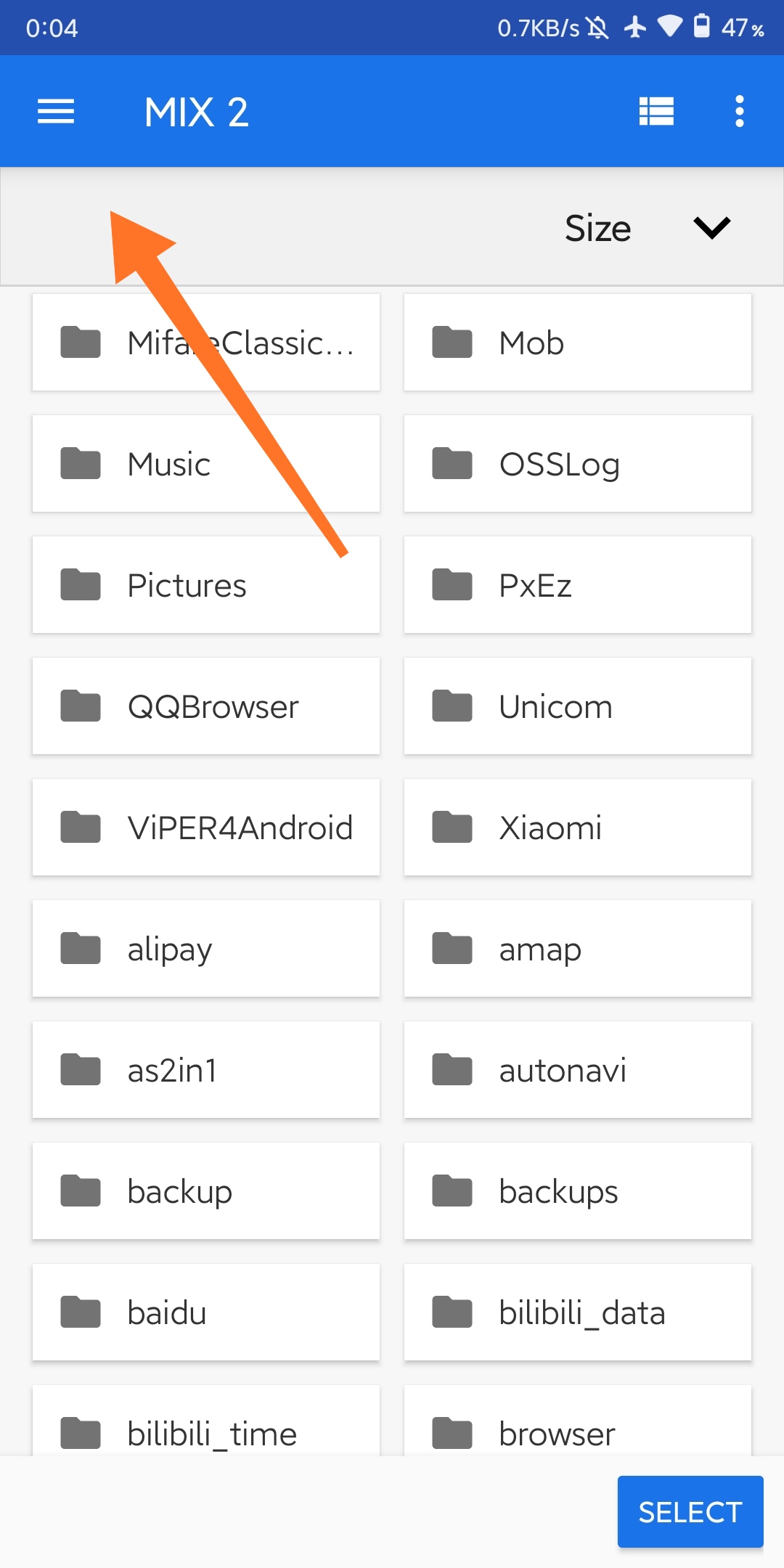This screenshot has height=1568, width=784.
Task: Open the PxEz folder
Action: pos(578,585)
